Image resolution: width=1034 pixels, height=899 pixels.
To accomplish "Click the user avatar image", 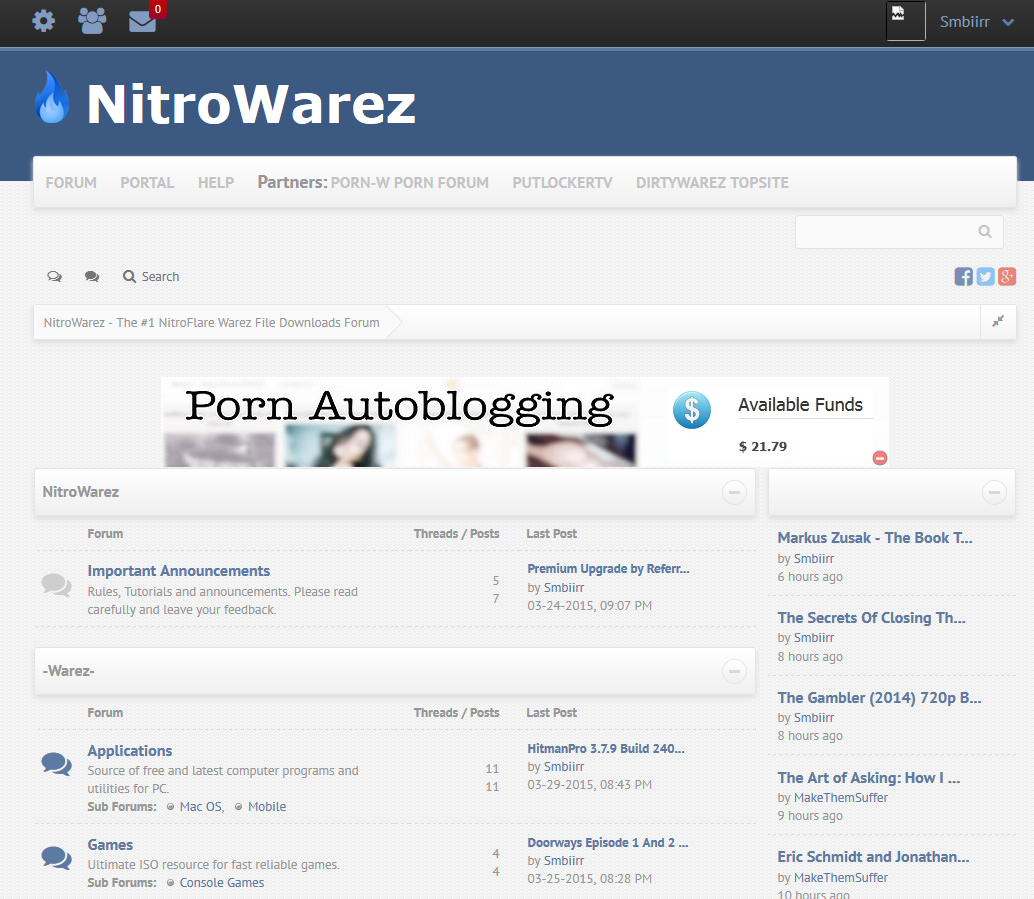I will click(x=905, y=21).
